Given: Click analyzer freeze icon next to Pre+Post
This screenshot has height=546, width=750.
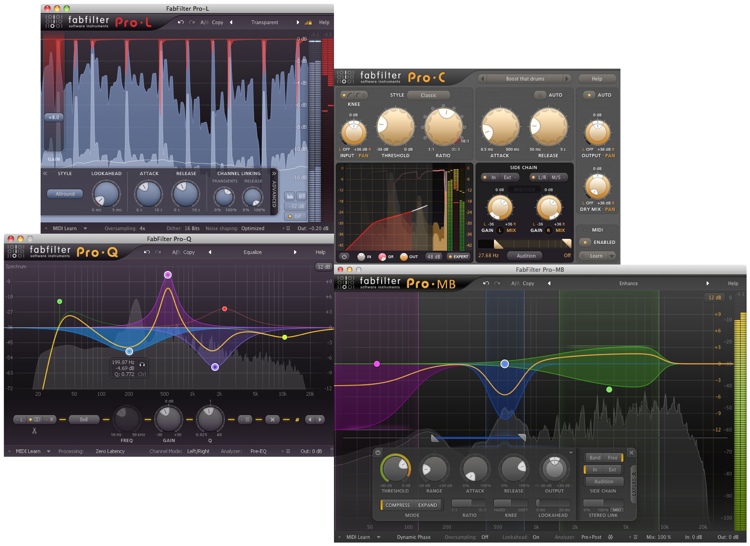Looking at the screenshot, I should click(x=610, y=537).
